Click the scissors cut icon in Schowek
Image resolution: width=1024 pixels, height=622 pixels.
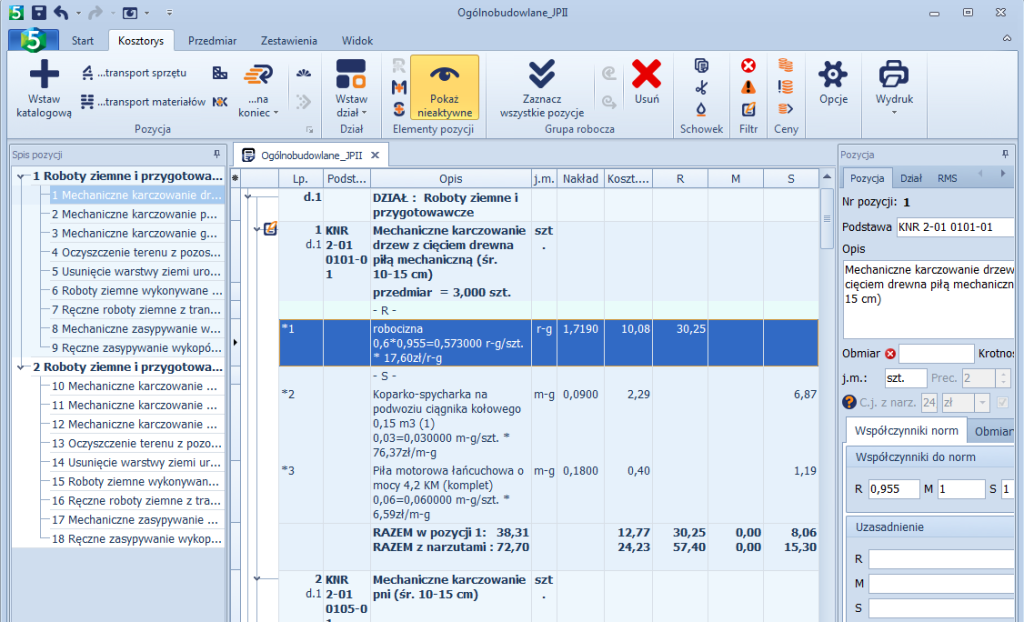pos(701,87)
